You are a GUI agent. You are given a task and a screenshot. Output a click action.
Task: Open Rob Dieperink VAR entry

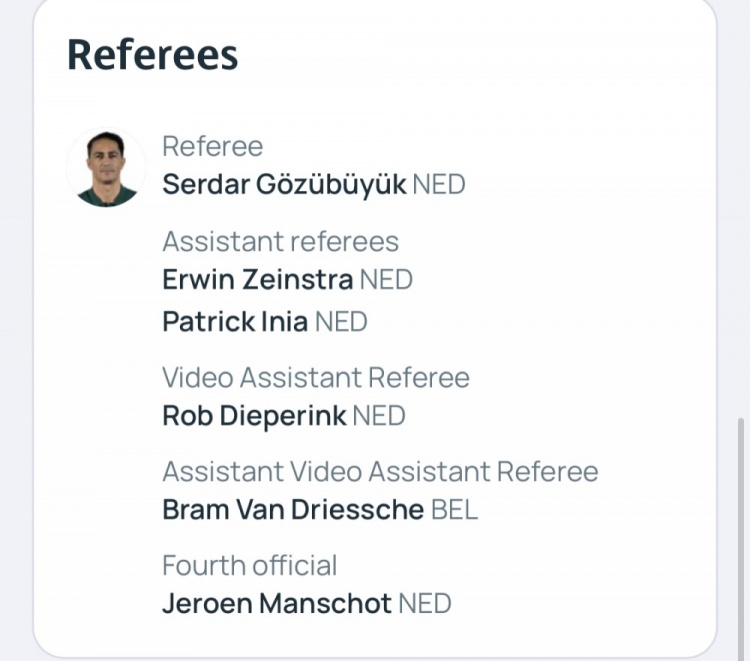click(254, 416)
